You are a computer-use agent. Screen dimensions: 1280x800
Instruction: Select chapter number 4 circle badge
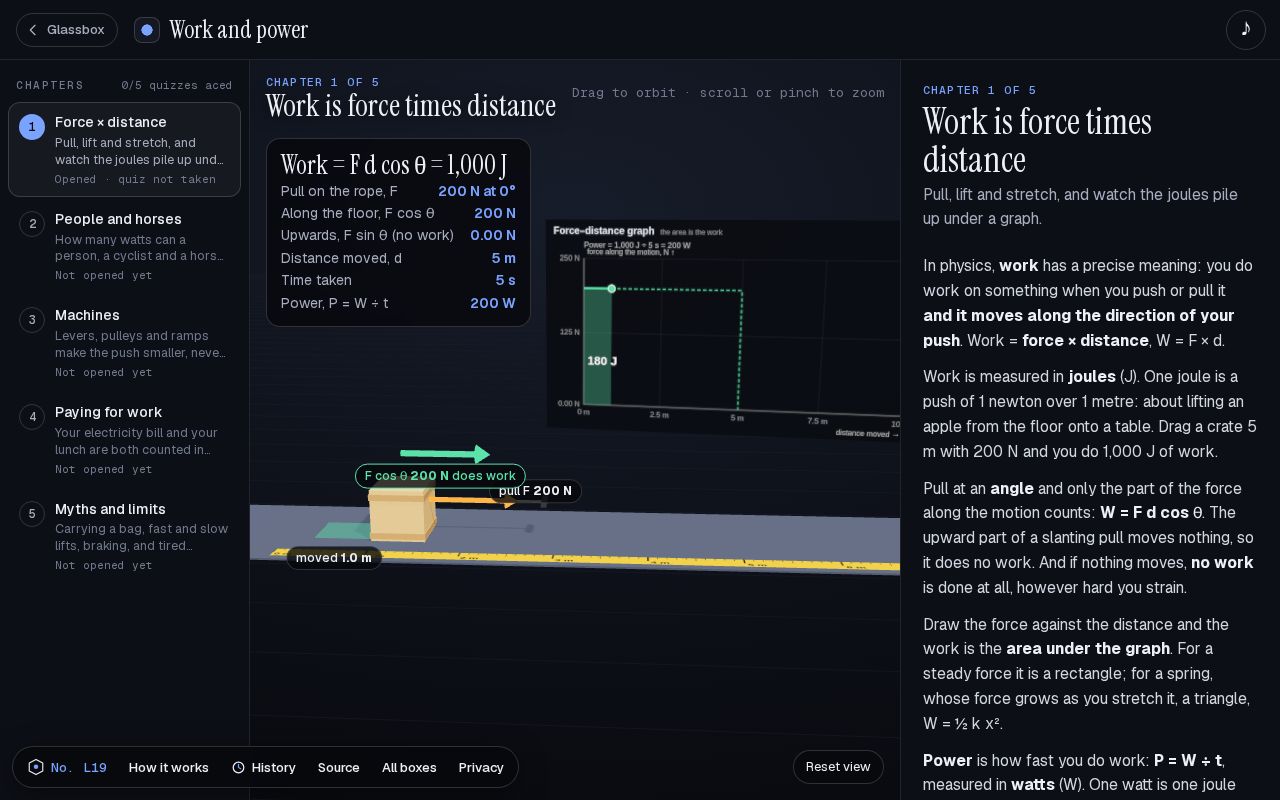(32, 417)
